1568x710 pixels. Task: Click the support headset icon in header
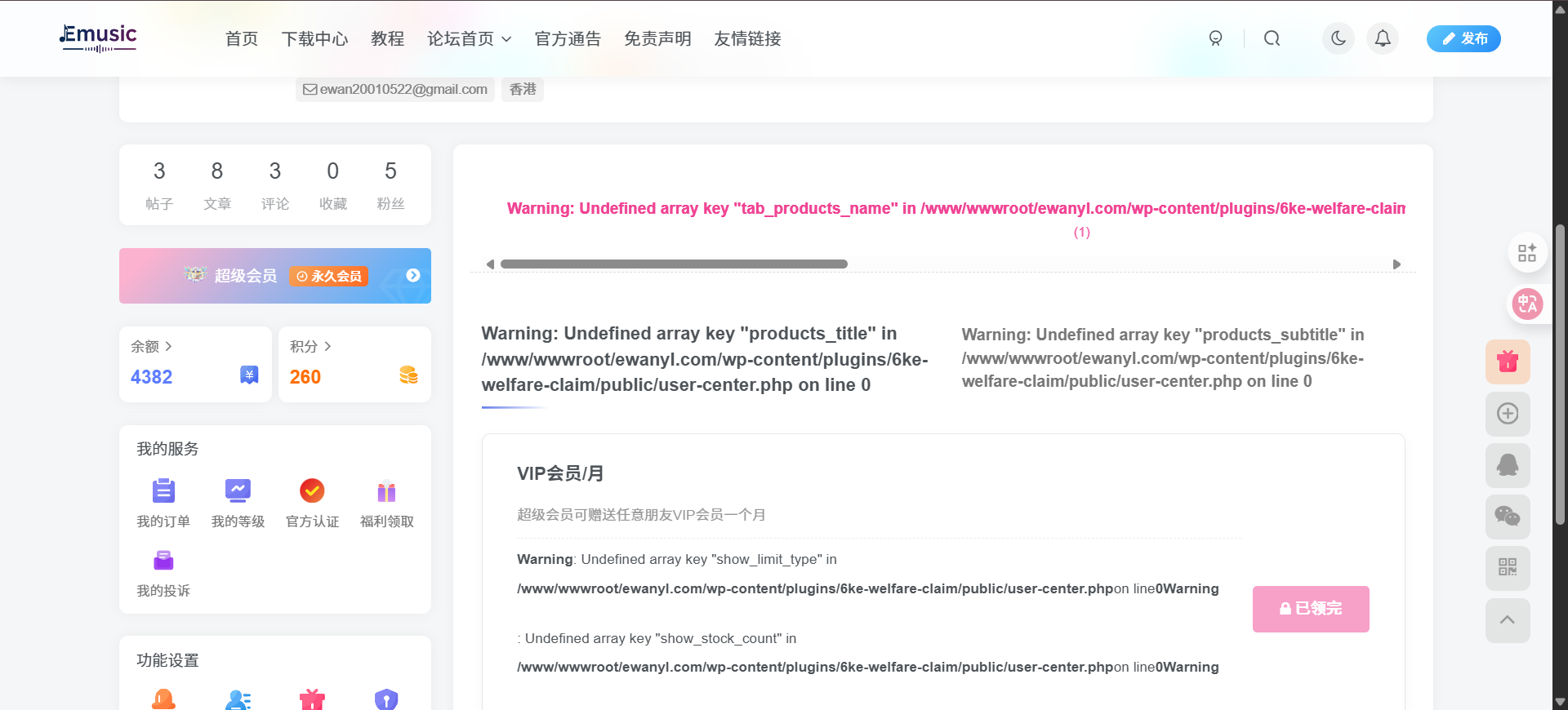pos(1215,38)
